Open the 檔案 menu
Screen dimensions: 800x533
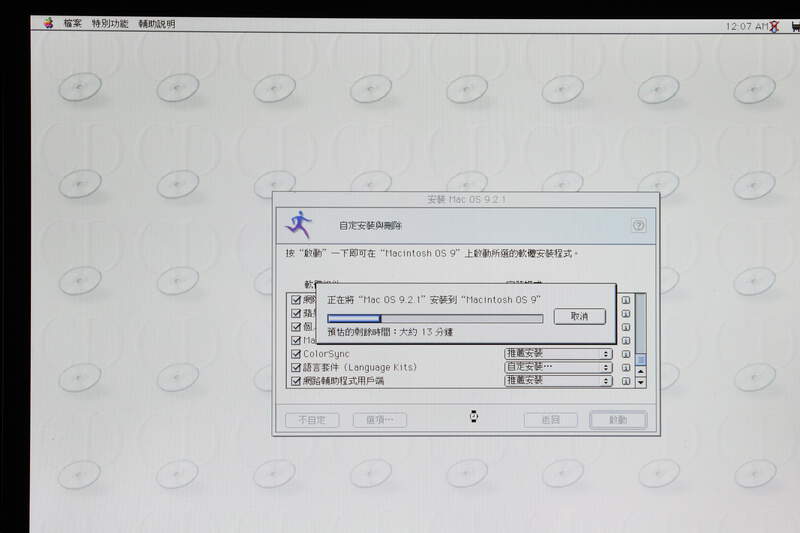(x=72, y=23)
